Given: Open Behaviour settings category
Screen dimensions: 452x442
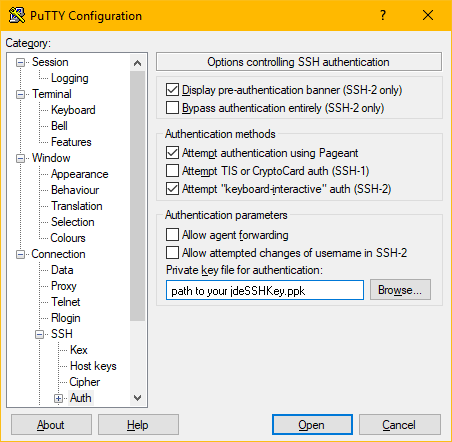Looking at the screenshot, I should (75, 190).
